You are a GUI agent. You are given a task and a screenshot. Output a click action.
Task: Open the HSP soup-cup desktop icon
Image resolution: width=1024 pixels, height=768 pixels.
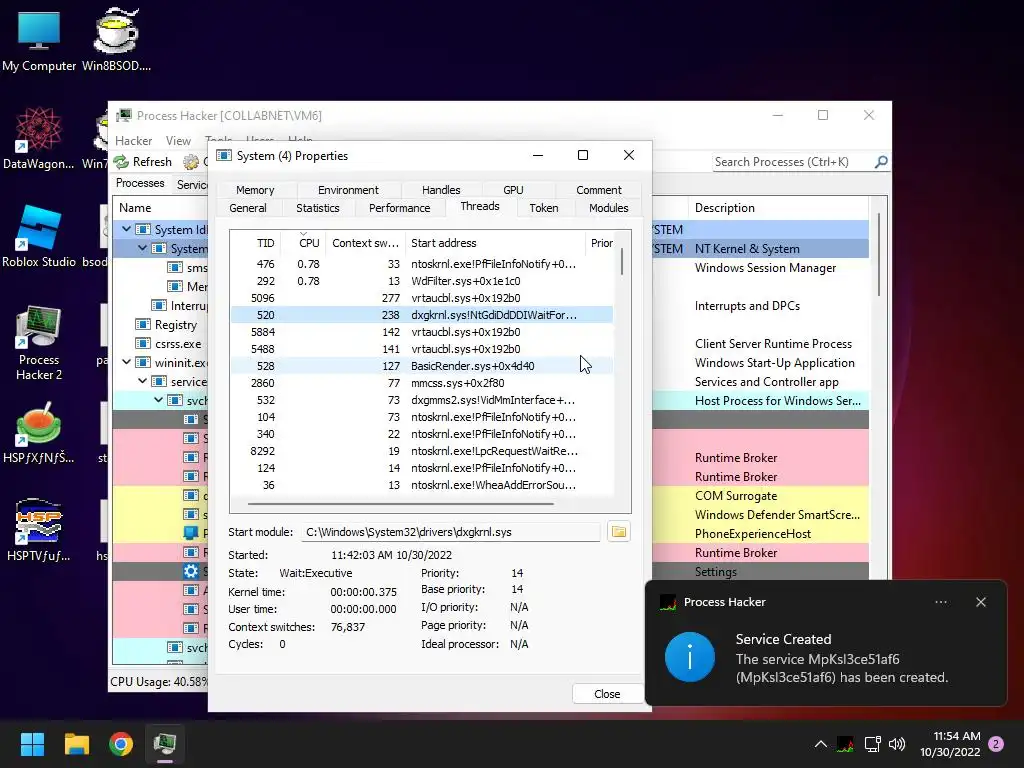39,432
